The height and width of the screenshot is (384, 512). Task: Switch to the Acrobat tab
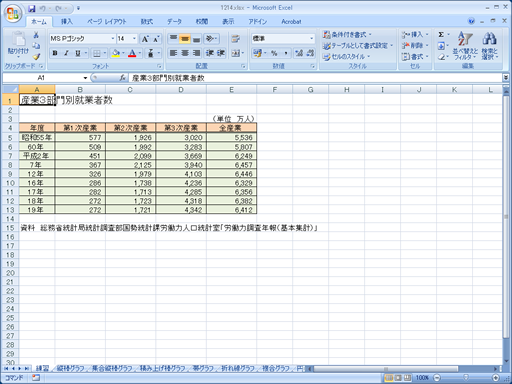[x=291, y=21]
